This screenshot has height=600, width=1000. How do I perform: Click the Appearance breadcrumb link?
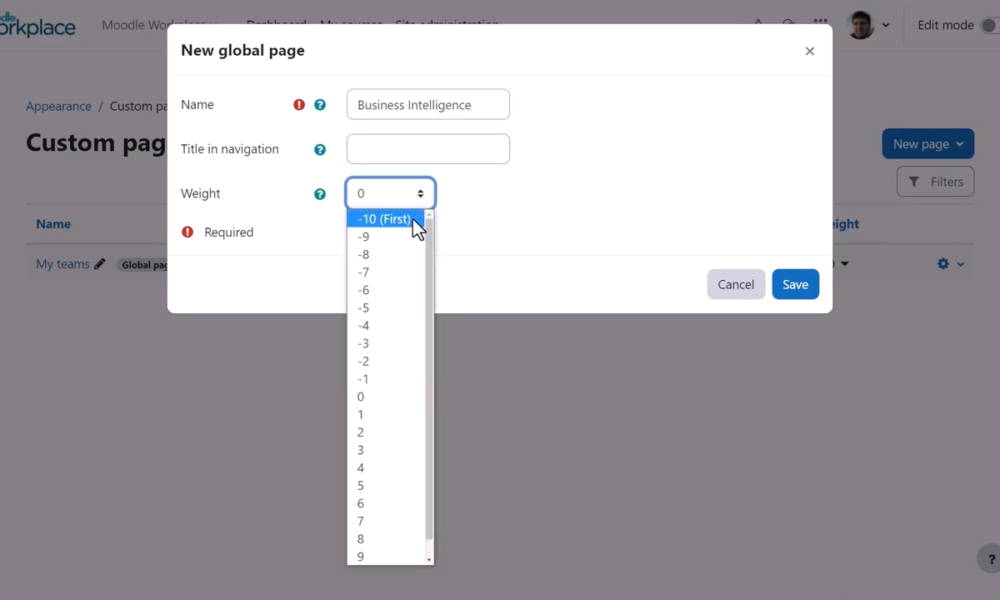58,105
